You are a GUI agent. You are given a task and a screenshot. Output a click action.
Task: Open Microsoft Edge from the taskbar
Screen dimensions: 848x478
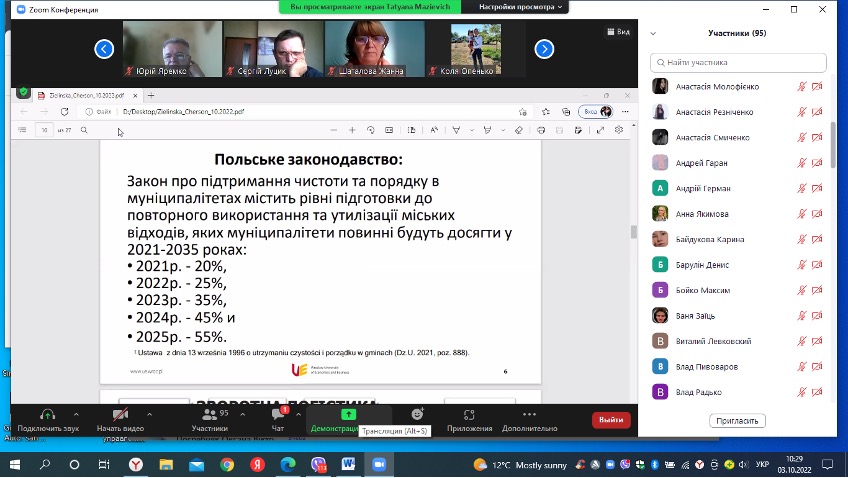coord(288,464)
